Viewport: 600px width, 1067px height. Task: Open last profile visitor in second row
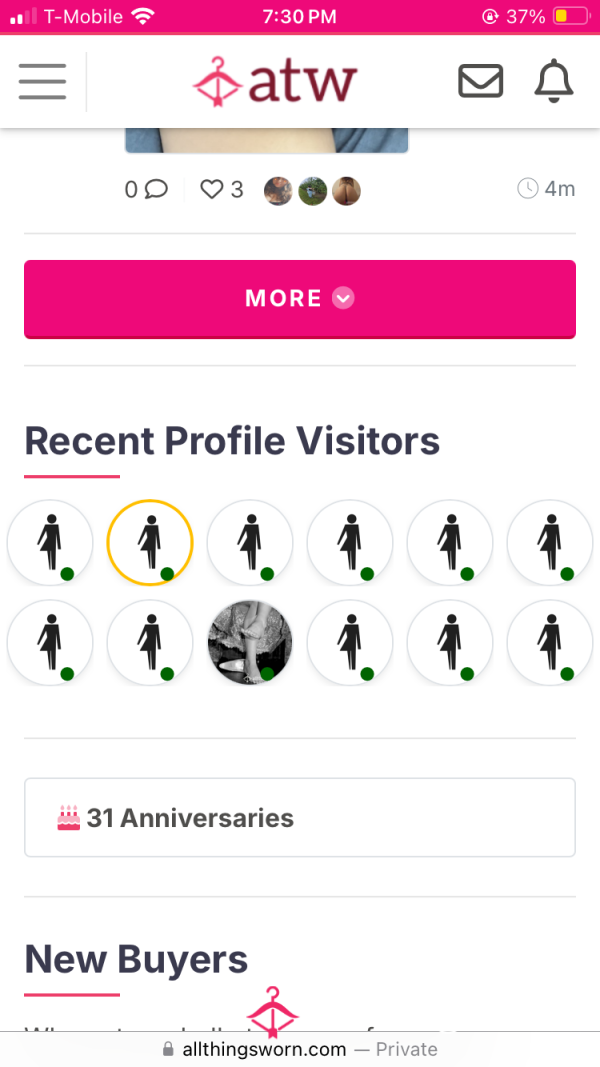point(550,642)
